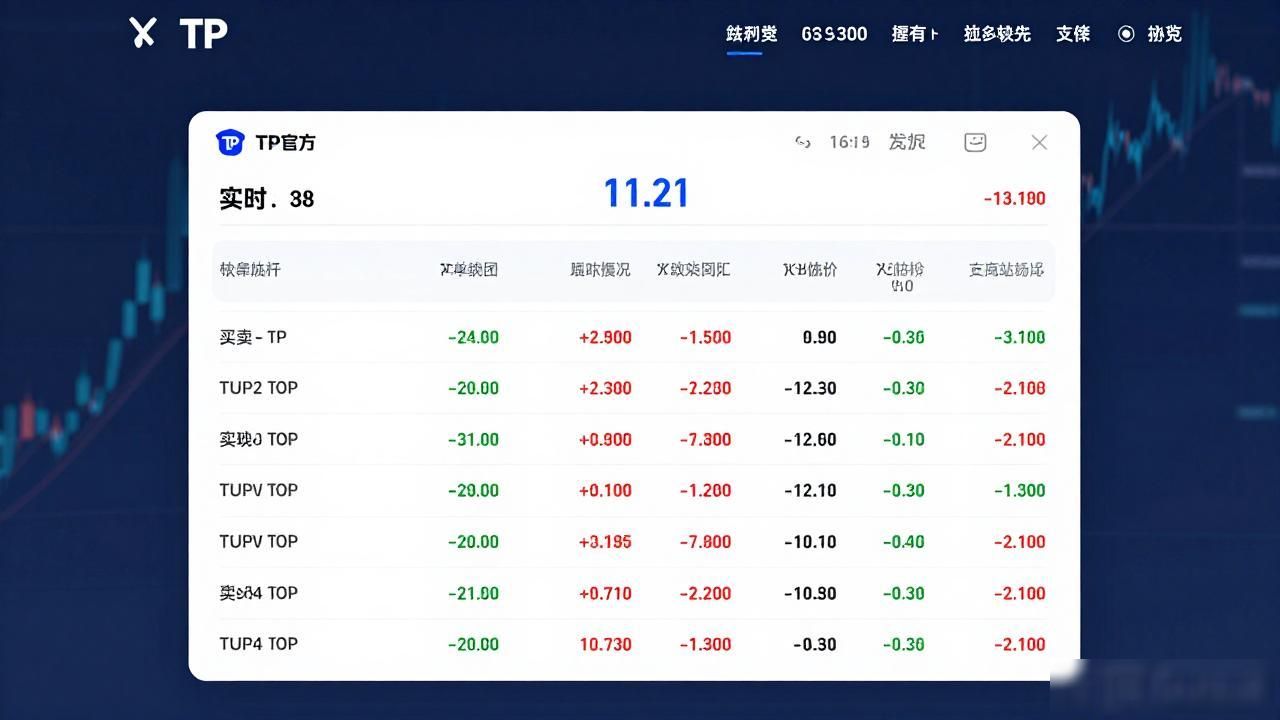Viewport: 1280px width, 720px height.
Task: Click the X logo in the top bar
Action: 143,33
